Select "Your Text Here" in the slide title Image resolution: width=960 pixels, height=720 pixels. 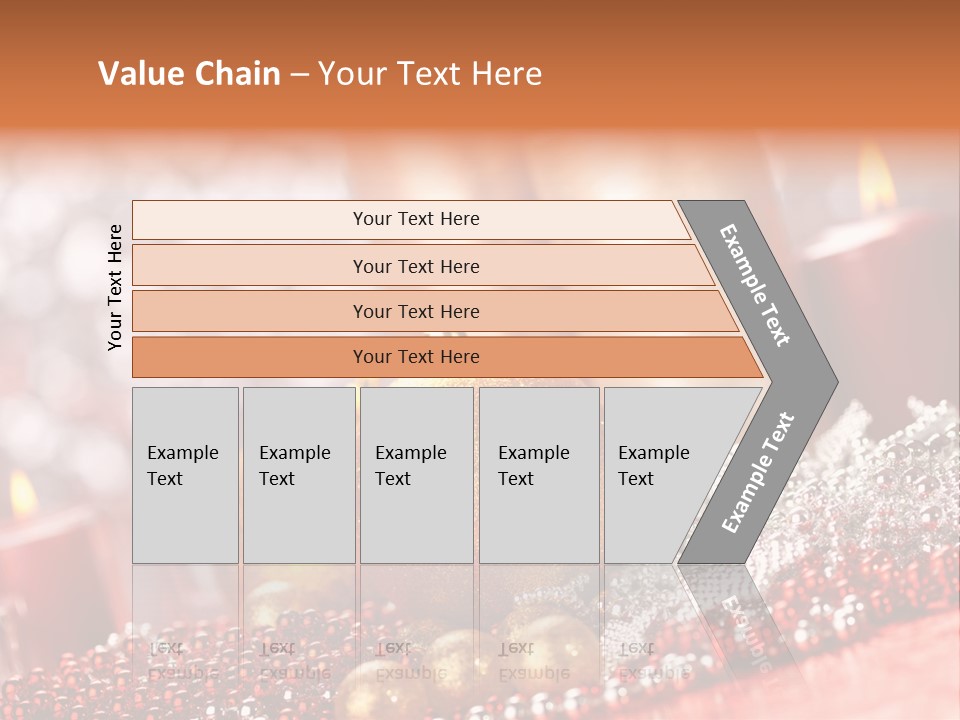point(430,74)
